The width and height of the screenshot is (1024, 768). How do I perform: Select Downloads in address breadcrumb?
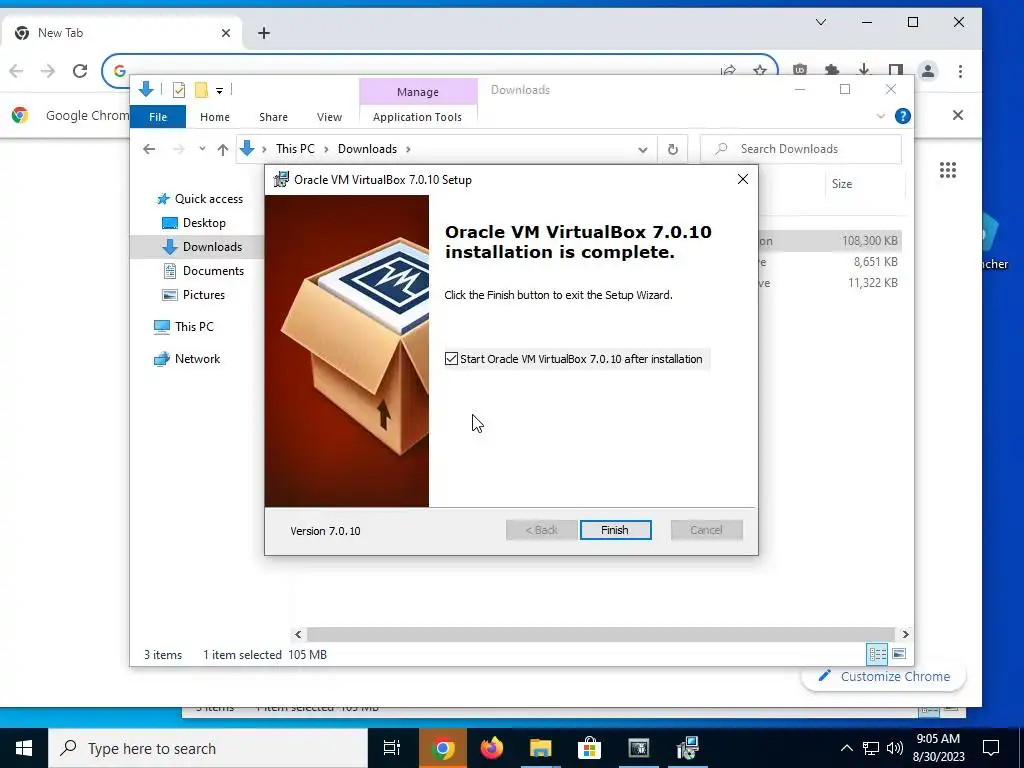click(x=367, y=149)
